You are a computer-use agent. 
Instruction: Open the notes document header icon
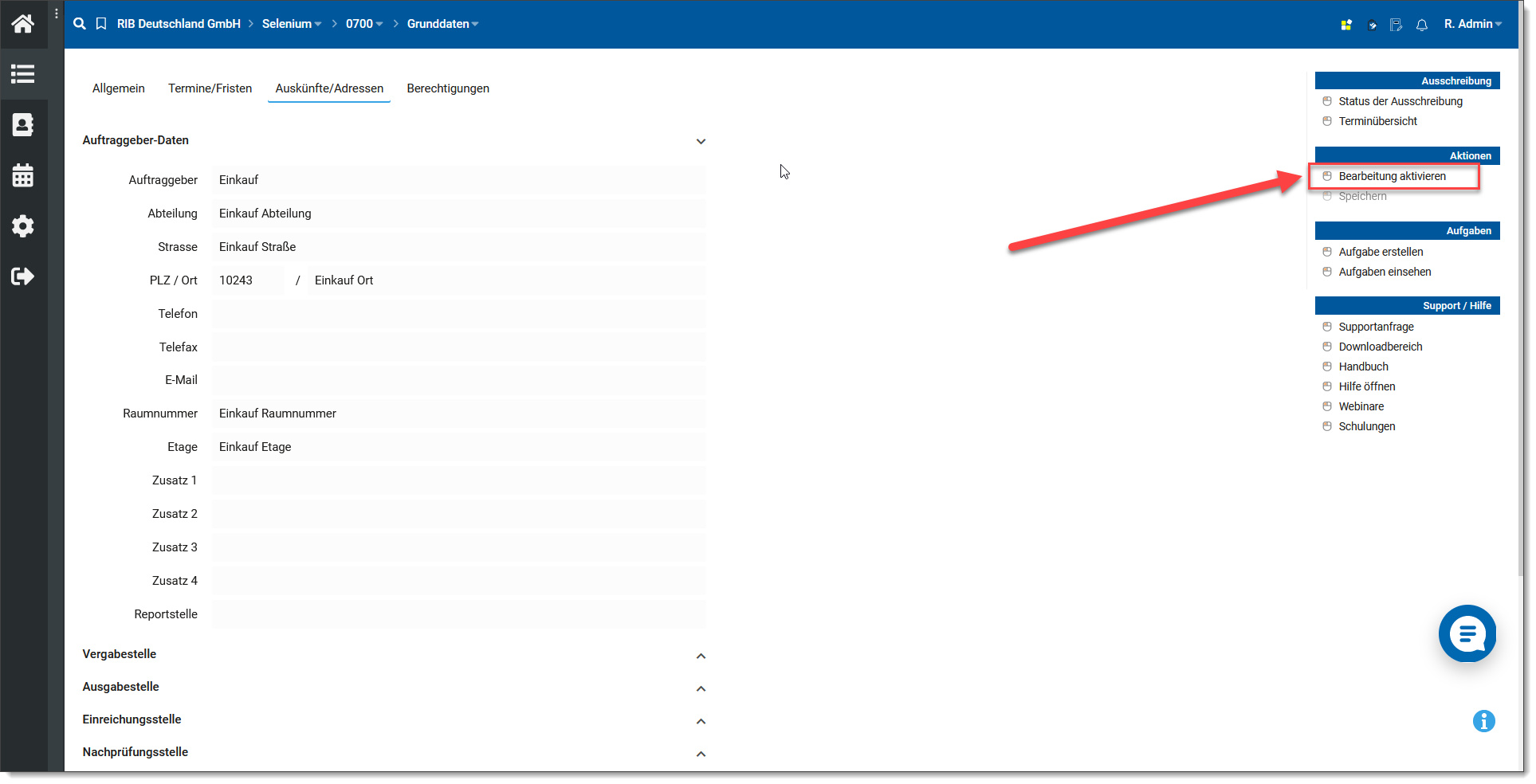pyautogui.click(x=1397, y=25)
